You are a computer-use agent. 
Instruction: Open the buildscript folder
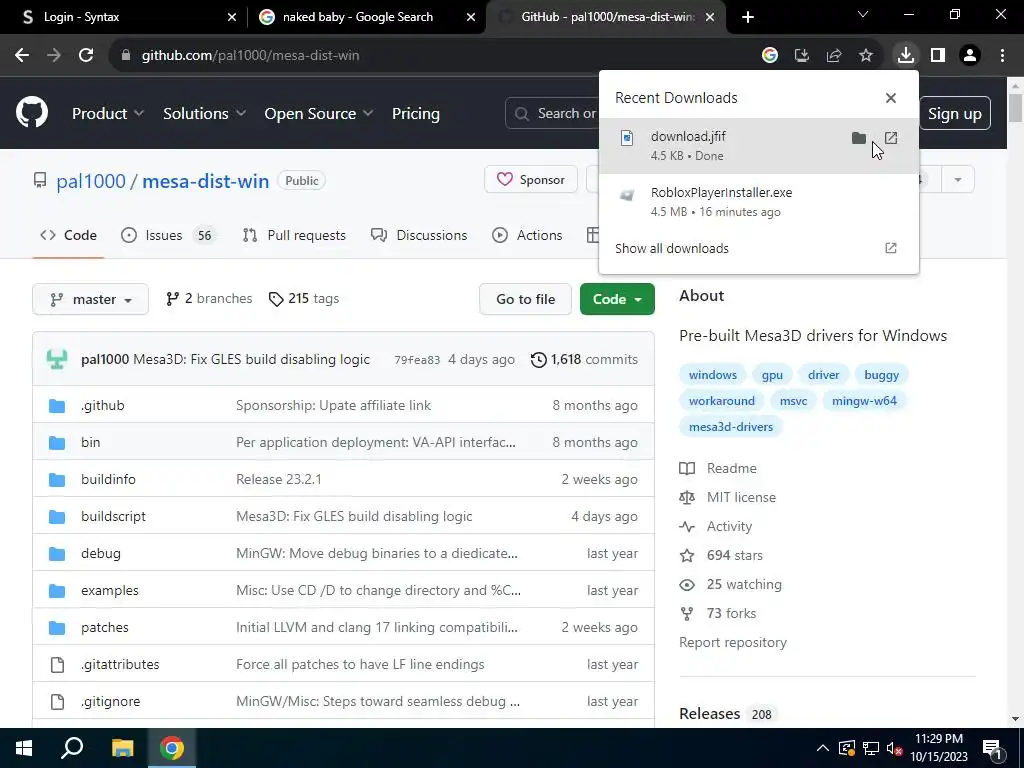coord(114,516)
